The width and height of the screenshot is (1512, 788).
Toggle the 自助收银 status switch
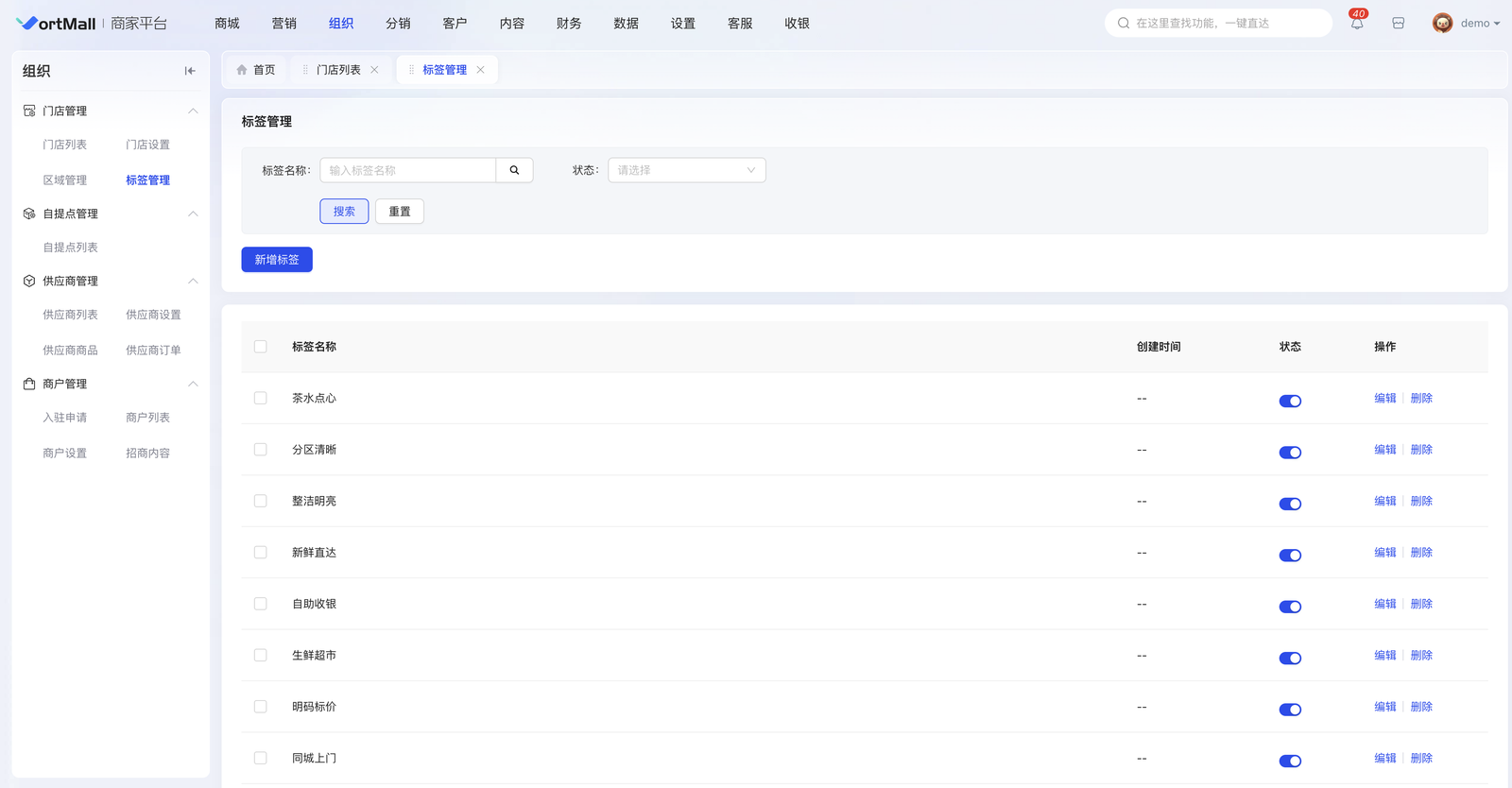pos(1290,607)
